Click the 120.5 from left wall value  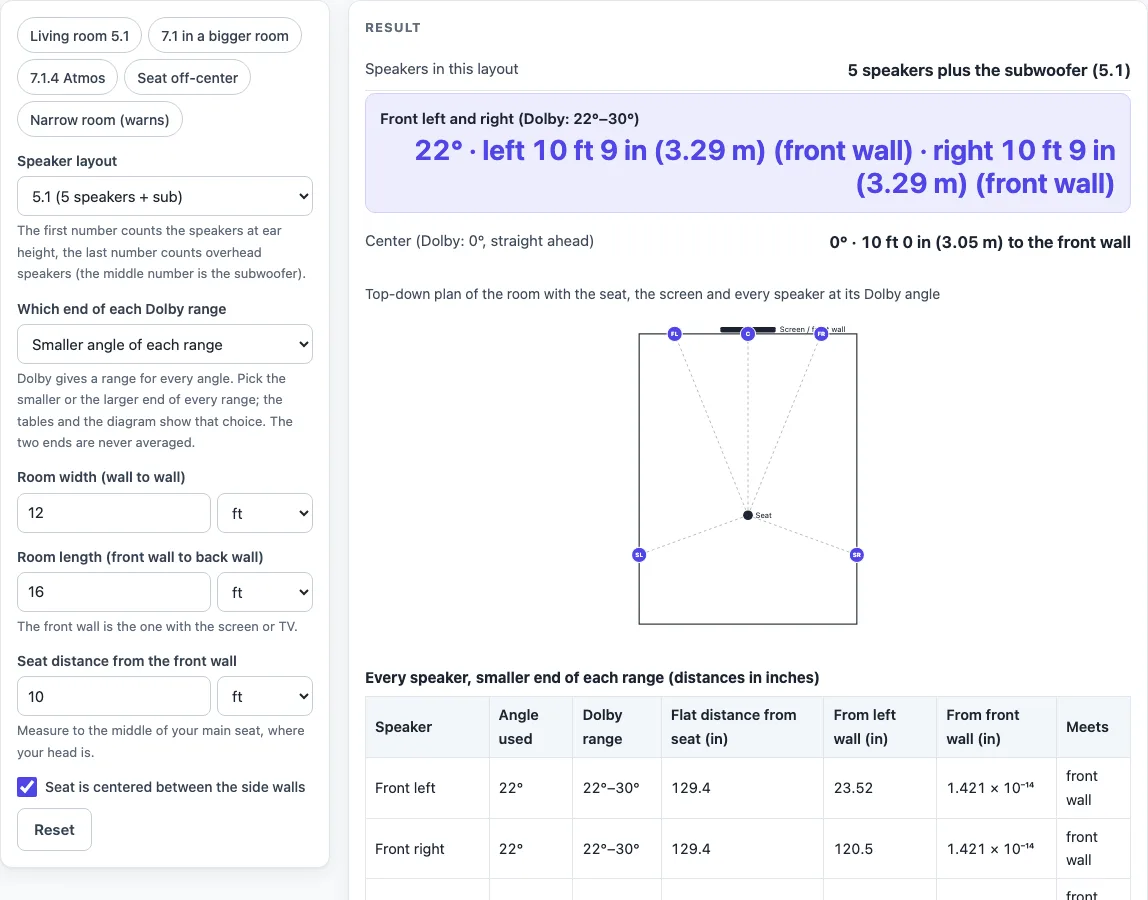pyautogui.click(x=853, y=849)
